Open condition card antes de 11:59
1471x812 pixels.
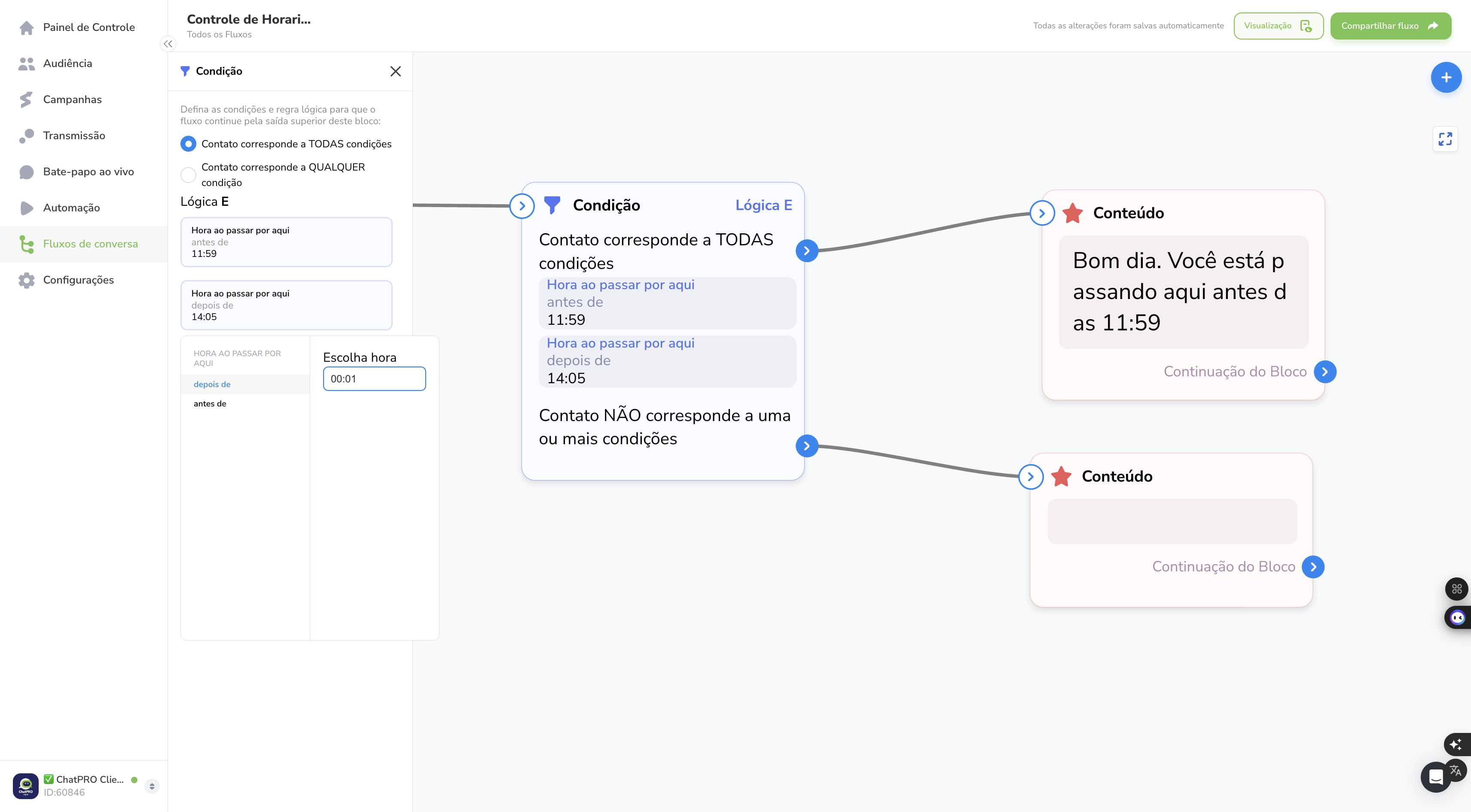pyautogui.click(x=286, y=242)
